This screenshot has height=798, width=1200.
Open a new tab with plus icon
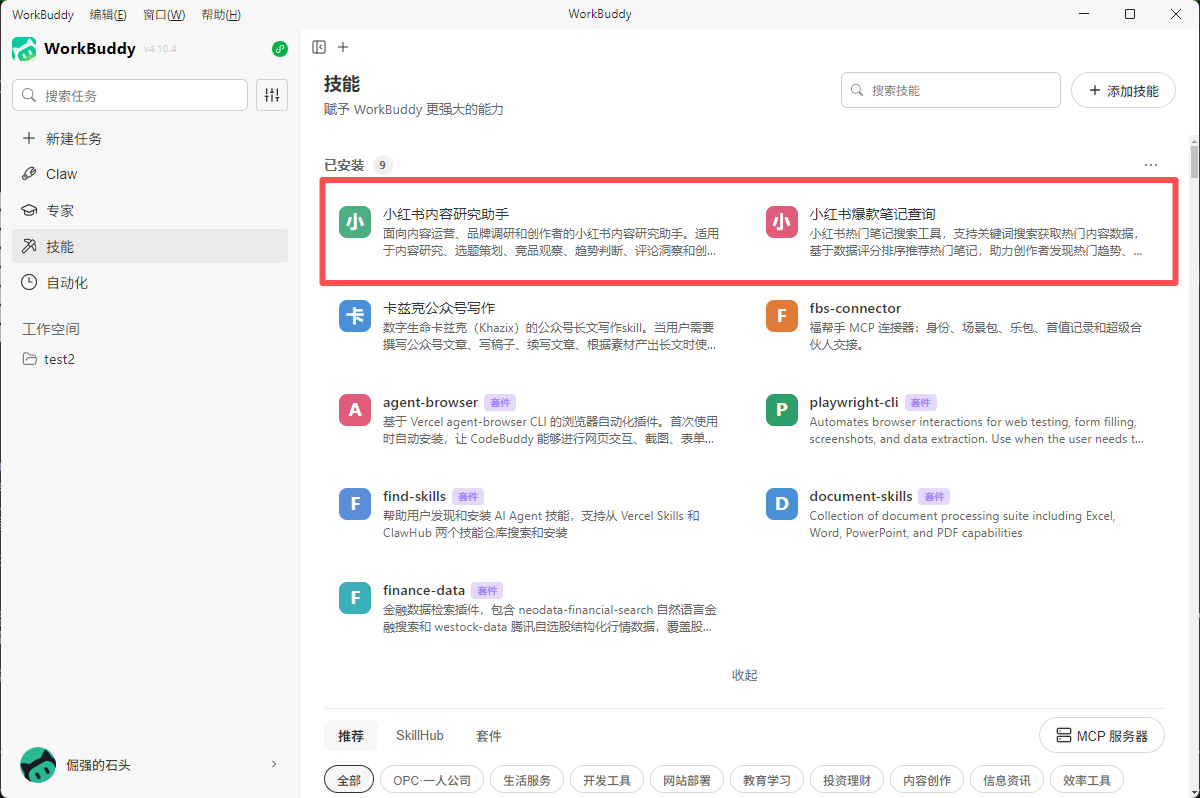pos(343,47)
